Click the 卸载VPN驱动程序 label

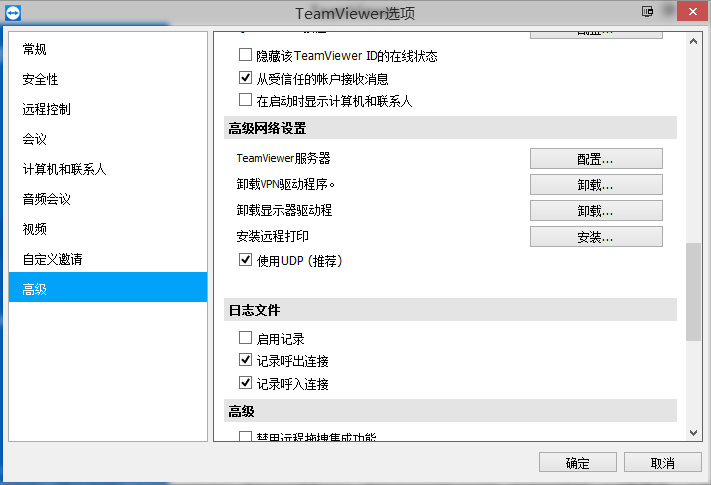(x=286, y=184)
